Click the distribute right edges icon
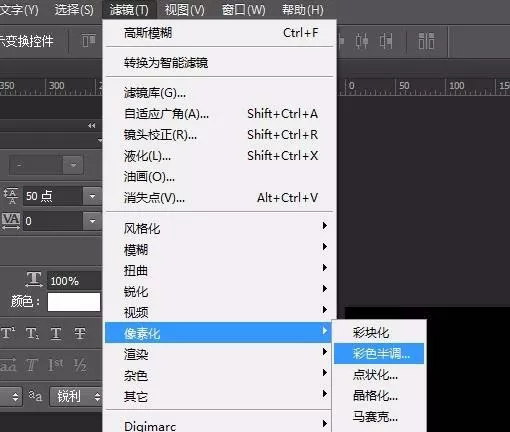The width and height of the screenshot is (510, 432). tap(386, 41)
